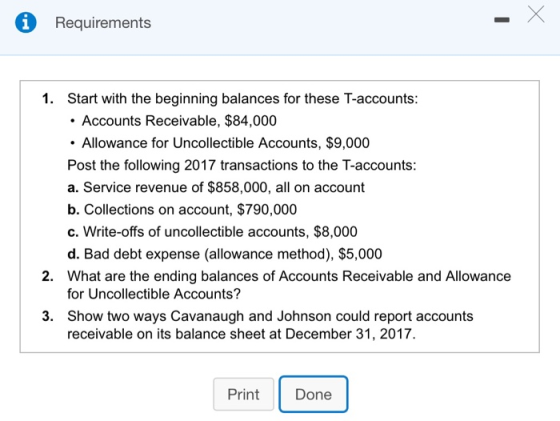Viewport: 560px width, 421px height.
Task: Close the Requirements dialog with the X
Action: pos(536,15)
